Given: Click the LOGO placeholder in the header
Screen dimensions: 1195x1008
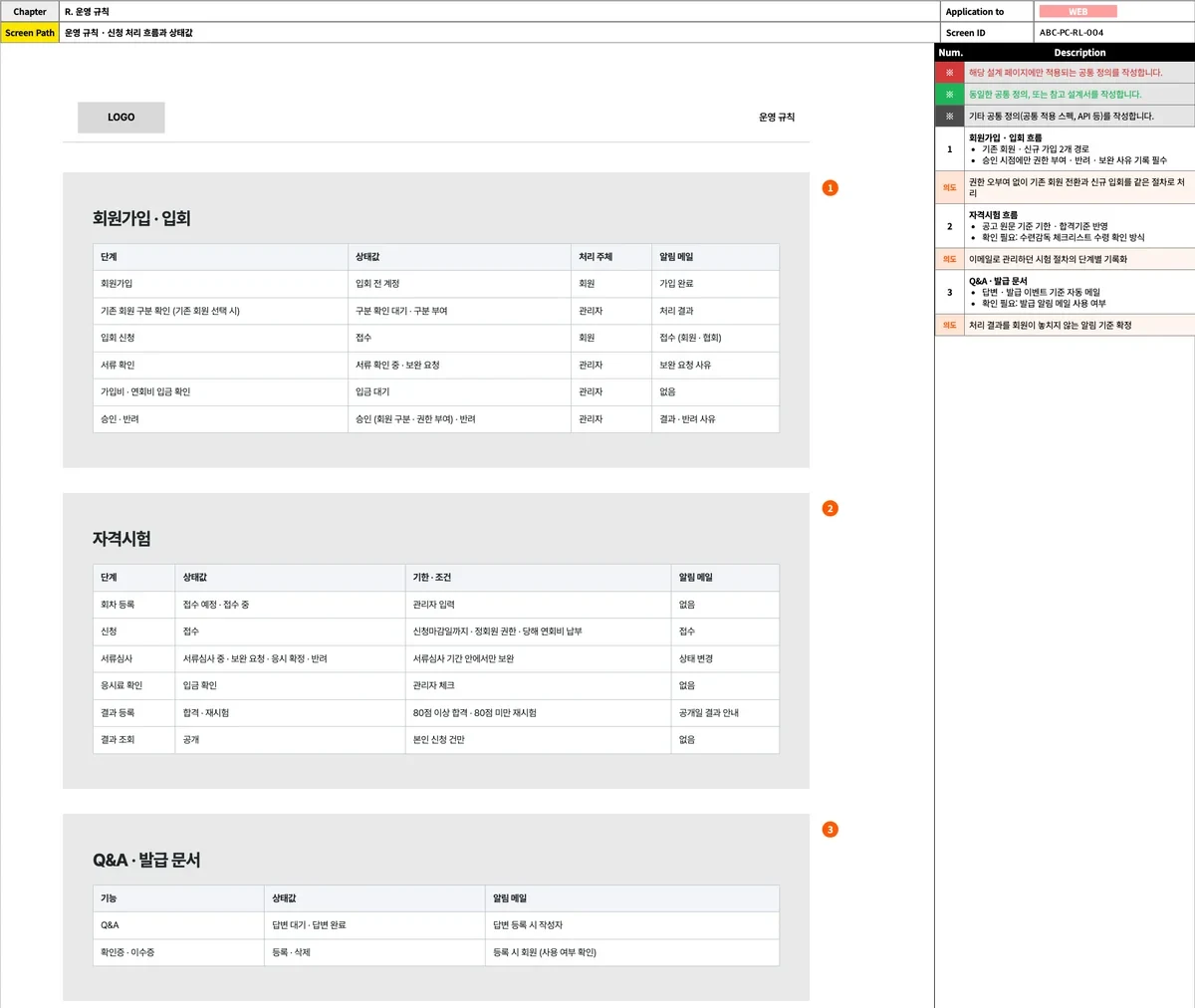Looking at the screenshot, I should point(120,118).
